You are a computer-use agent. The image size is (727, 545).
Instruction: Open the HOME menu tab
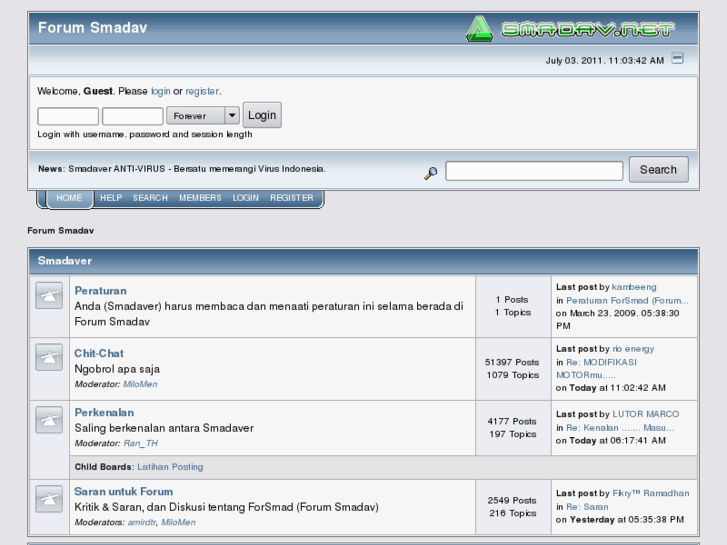tap(69, 198)
